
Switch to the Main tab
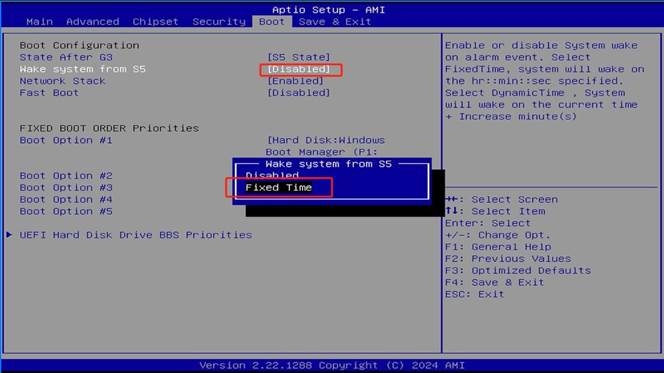[x=39, y=22]
